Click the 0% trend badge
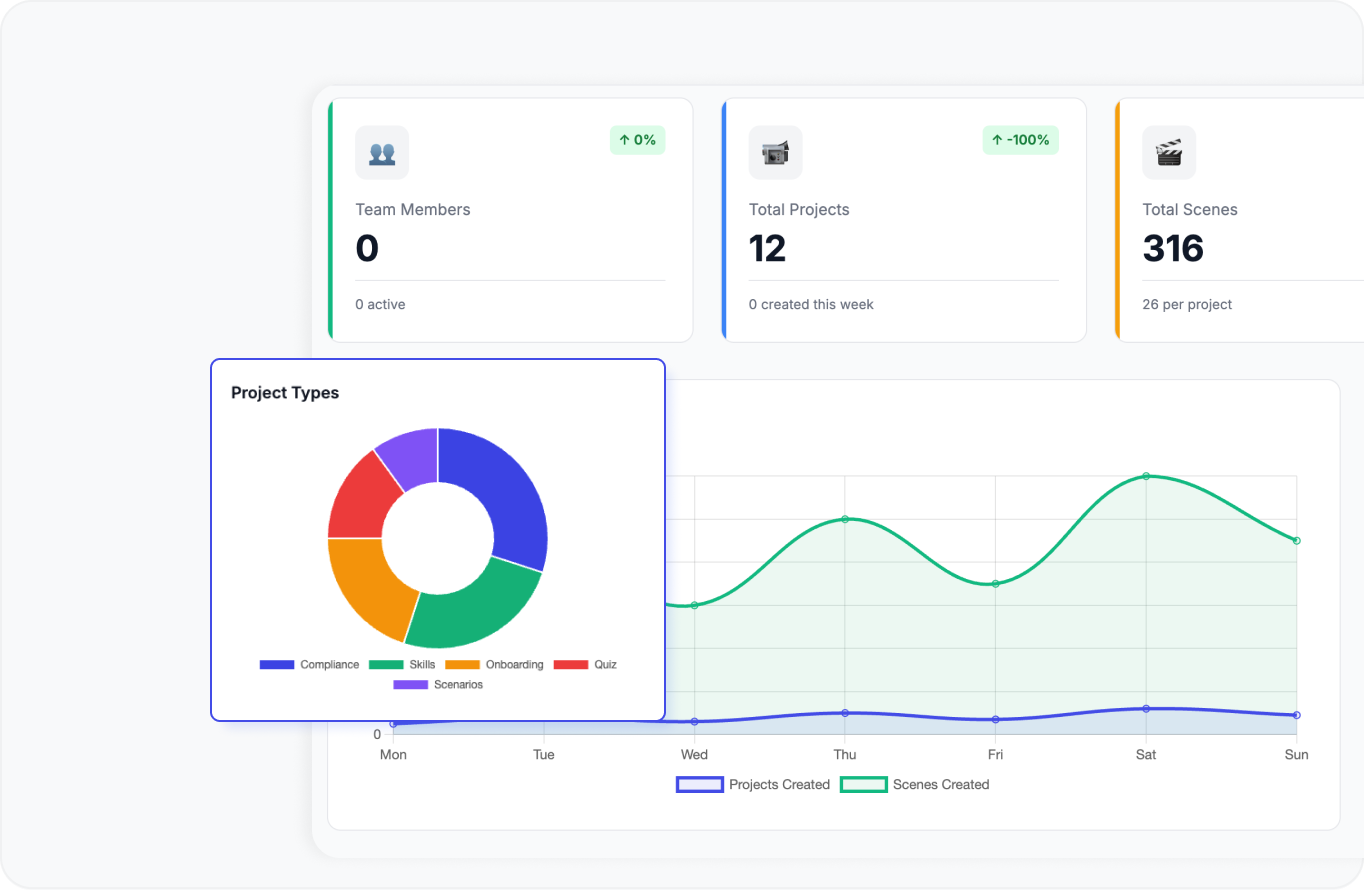1364x890 pixels. [x=637, y=140]
